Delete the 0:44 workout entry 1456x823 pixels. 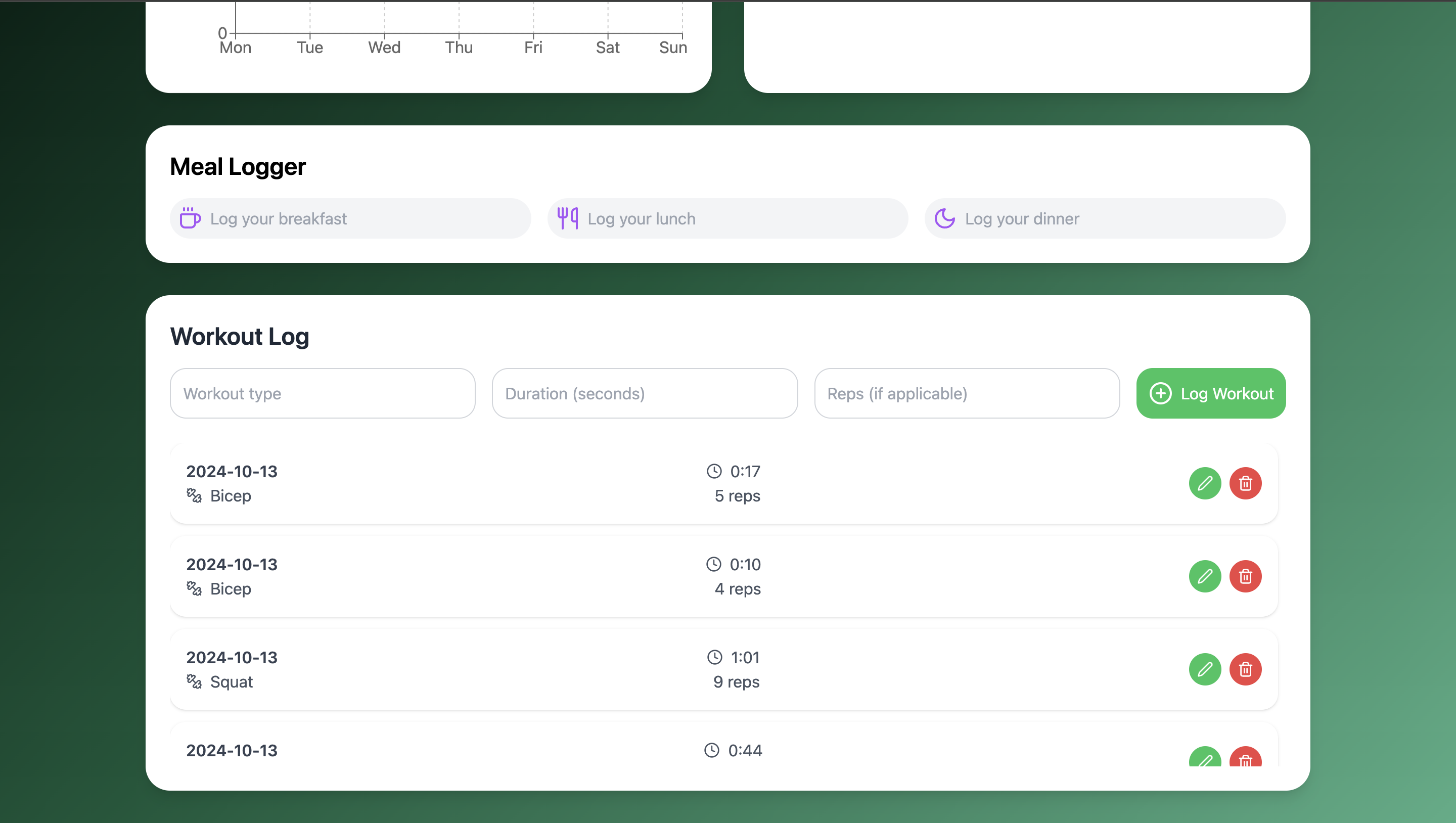click(x=1245, y=758)
